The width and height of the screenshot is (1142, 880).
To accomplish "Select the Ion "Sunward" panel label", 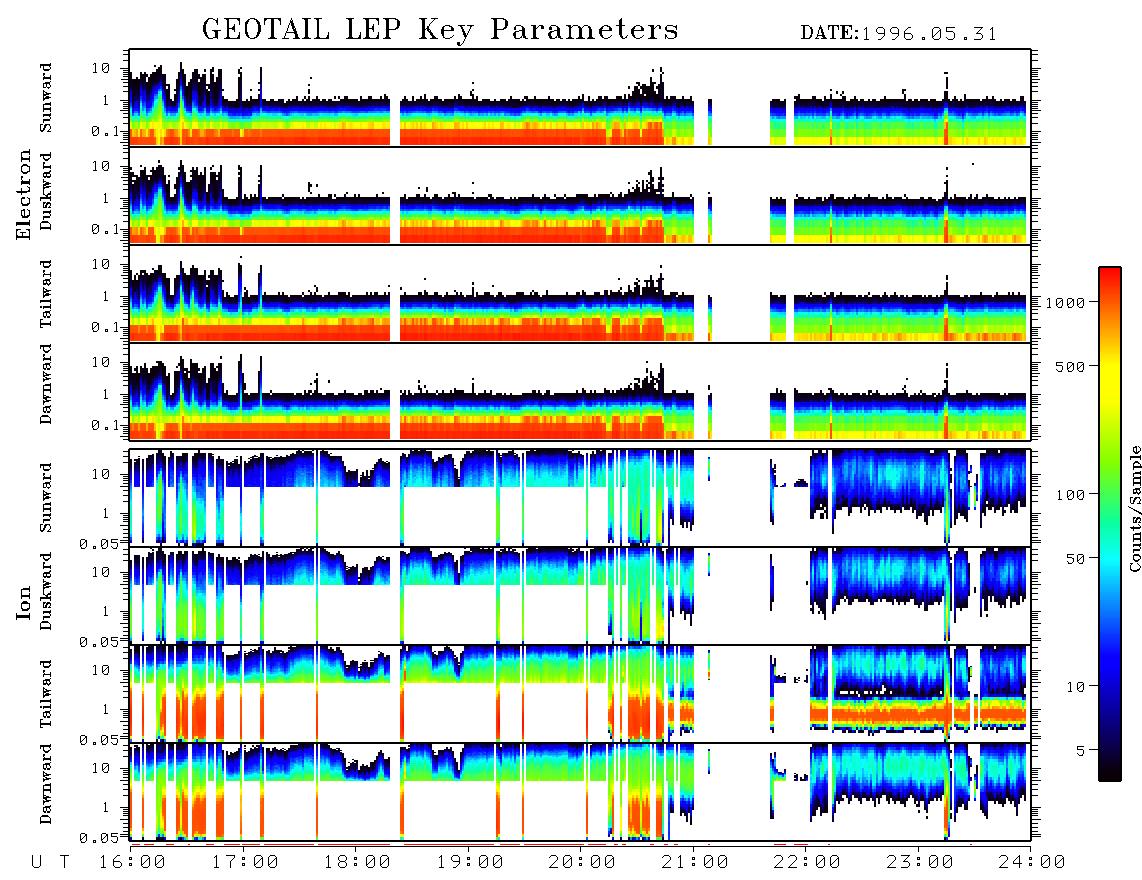I will (46, 498).
